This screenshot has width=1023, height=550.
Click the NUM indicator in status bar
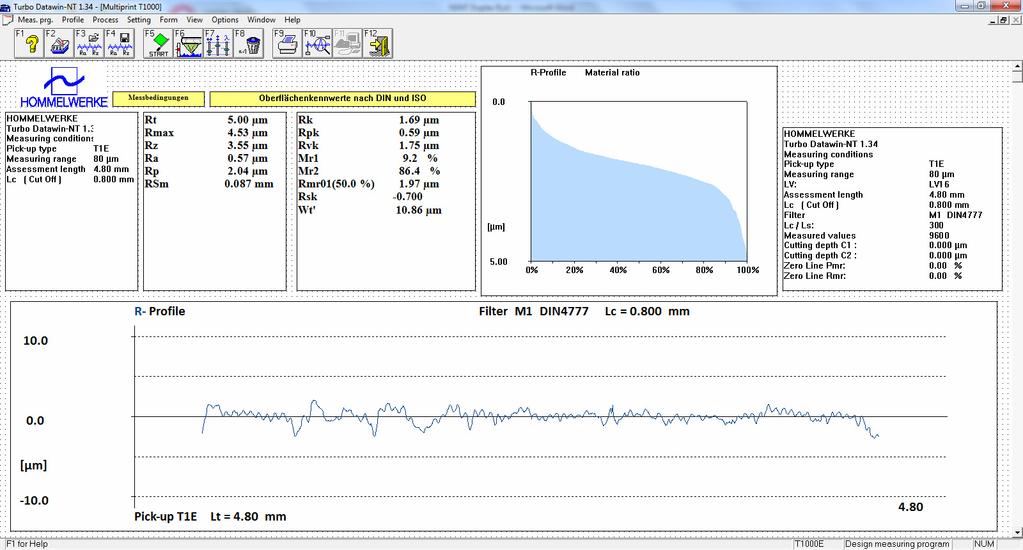pos(984,543)
